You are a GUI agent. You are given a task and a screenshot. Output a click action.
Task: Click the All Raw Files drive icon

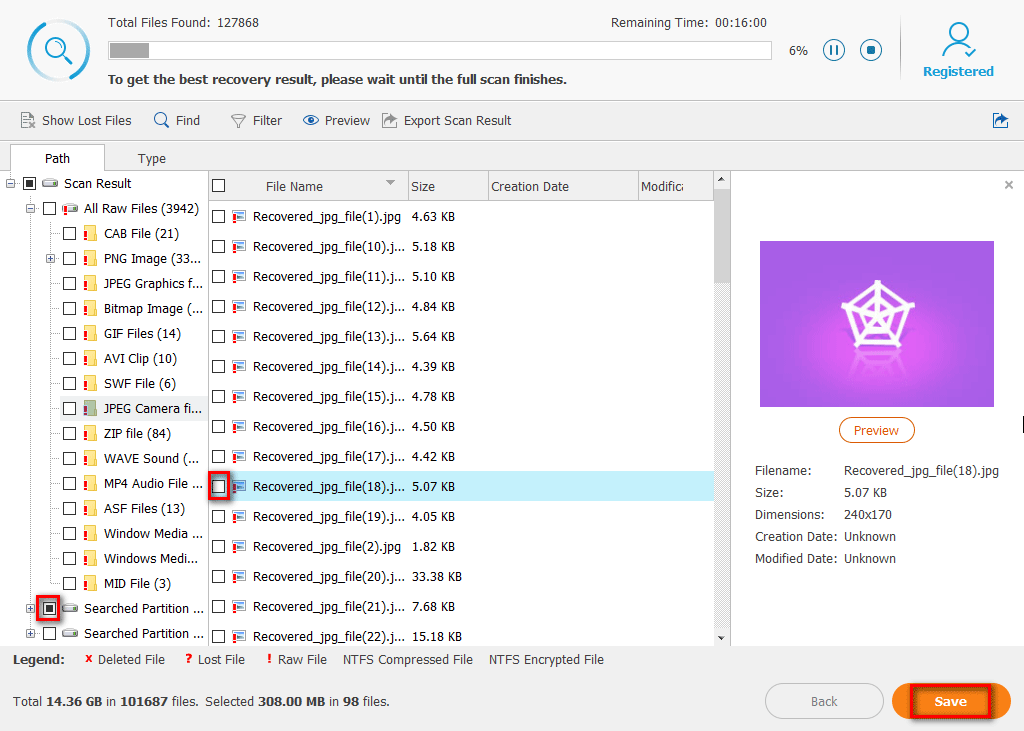[70, 208]
